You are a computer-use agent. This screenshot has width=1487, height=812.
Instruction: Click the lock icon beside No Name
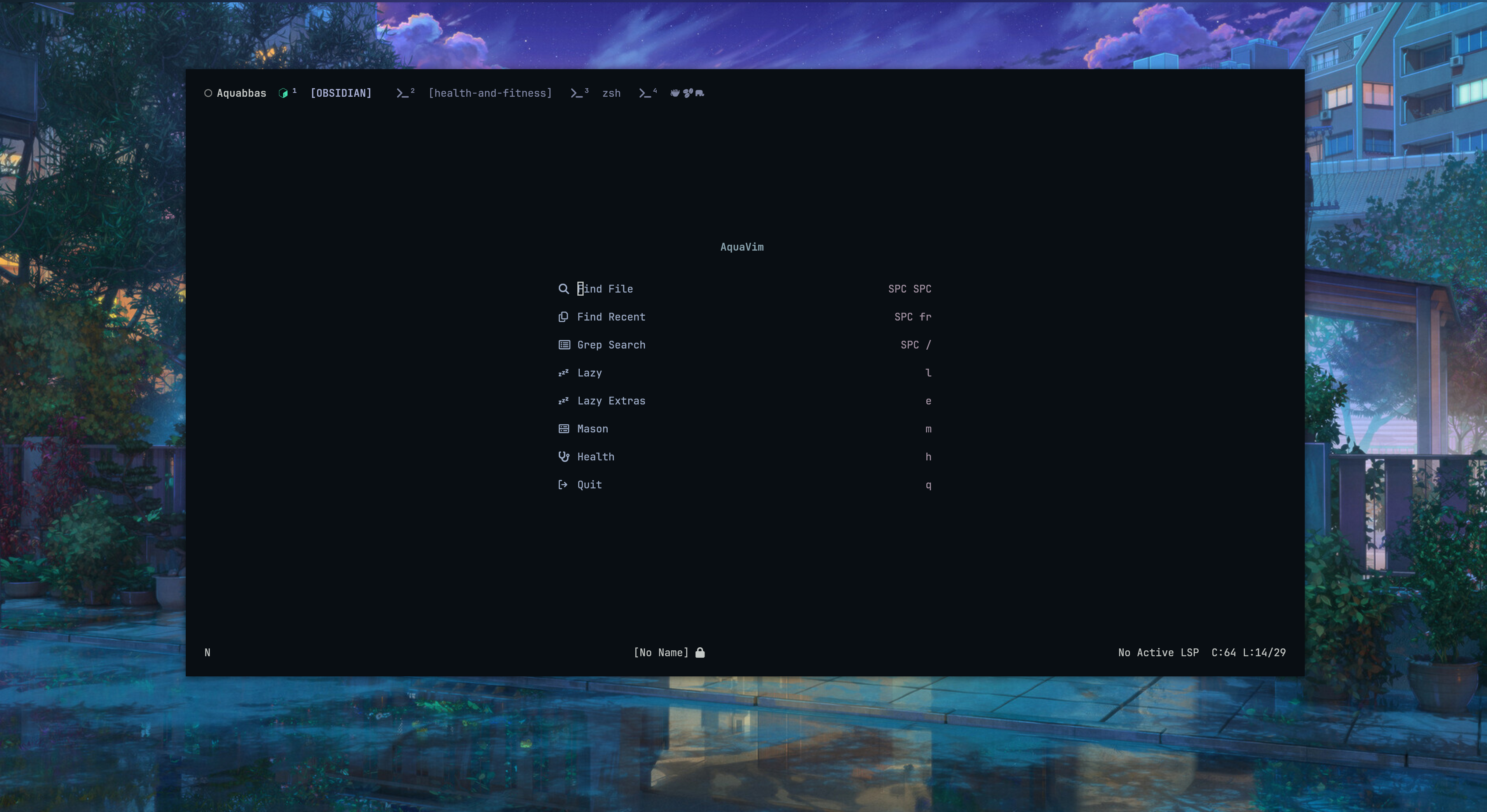700,652
